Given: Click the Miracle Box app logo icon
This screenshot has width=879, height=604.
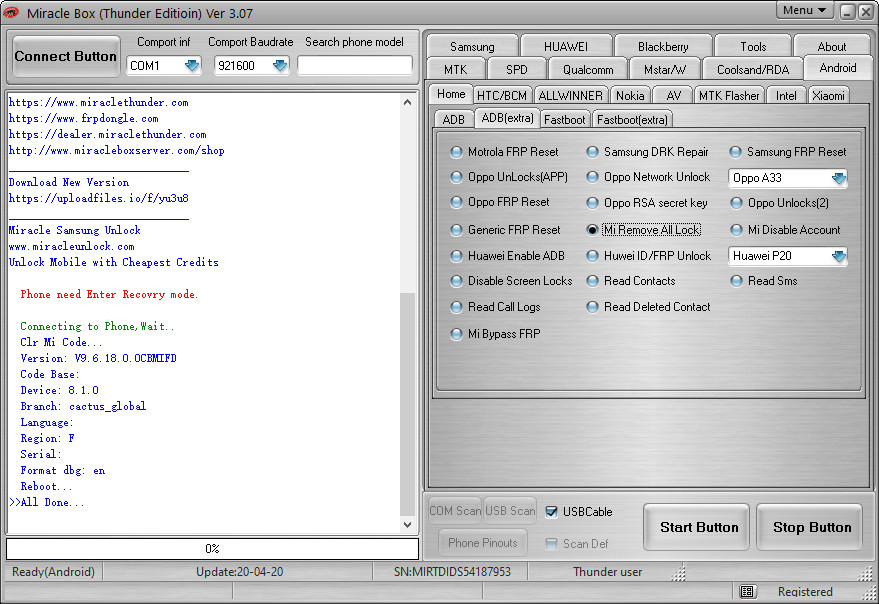Looking at the screenshot, I should click(x=11, y=12).
